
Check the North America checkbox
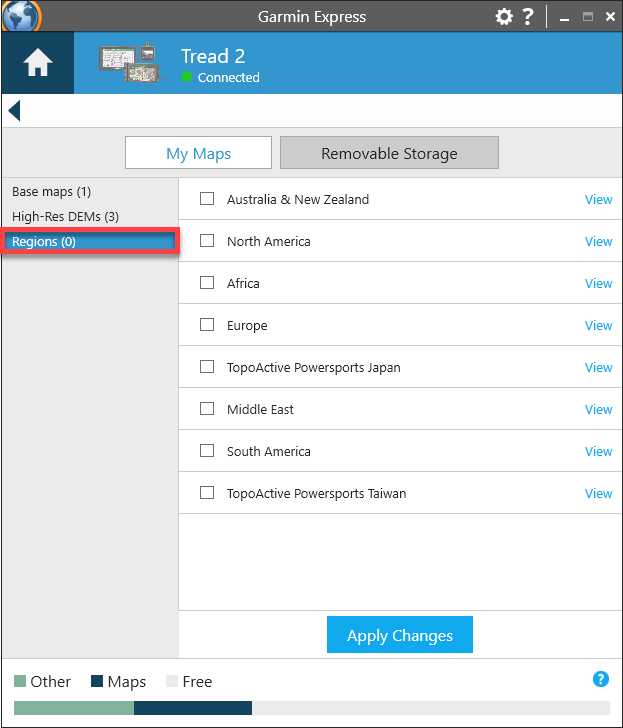coord(207,240)
